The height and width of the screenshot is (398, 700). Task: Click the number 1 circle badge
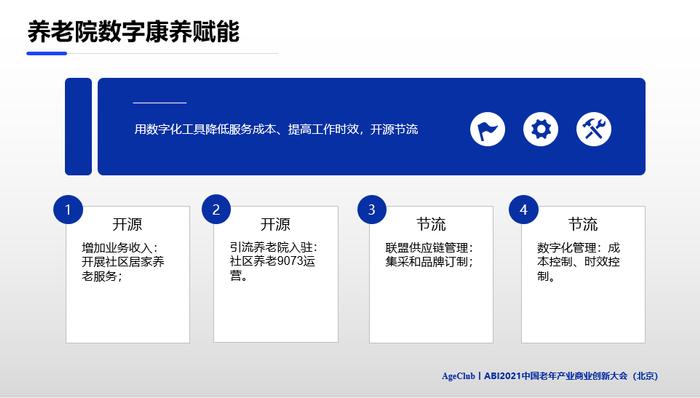[x=68, y=209]
